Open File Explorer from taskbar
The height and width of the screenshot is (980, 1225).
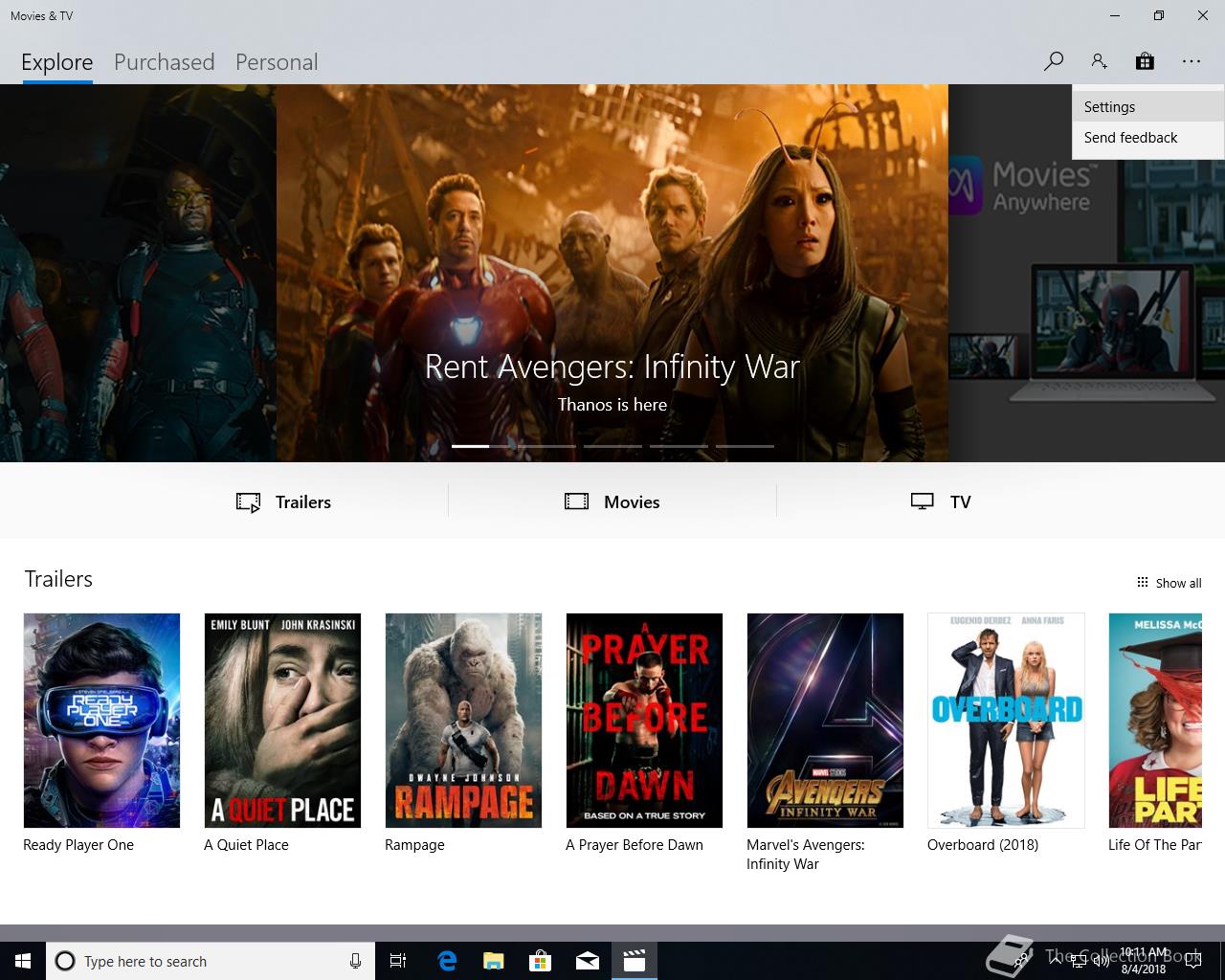[493, 961]
